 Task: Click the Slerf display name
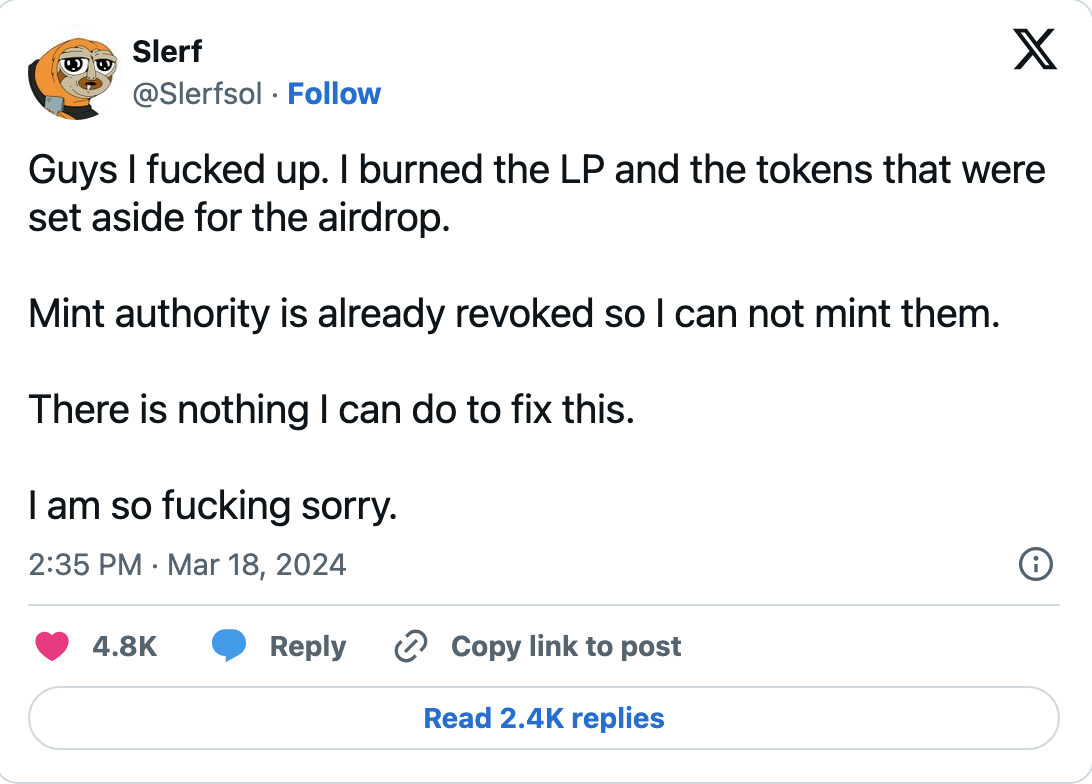tap(166, 52)
